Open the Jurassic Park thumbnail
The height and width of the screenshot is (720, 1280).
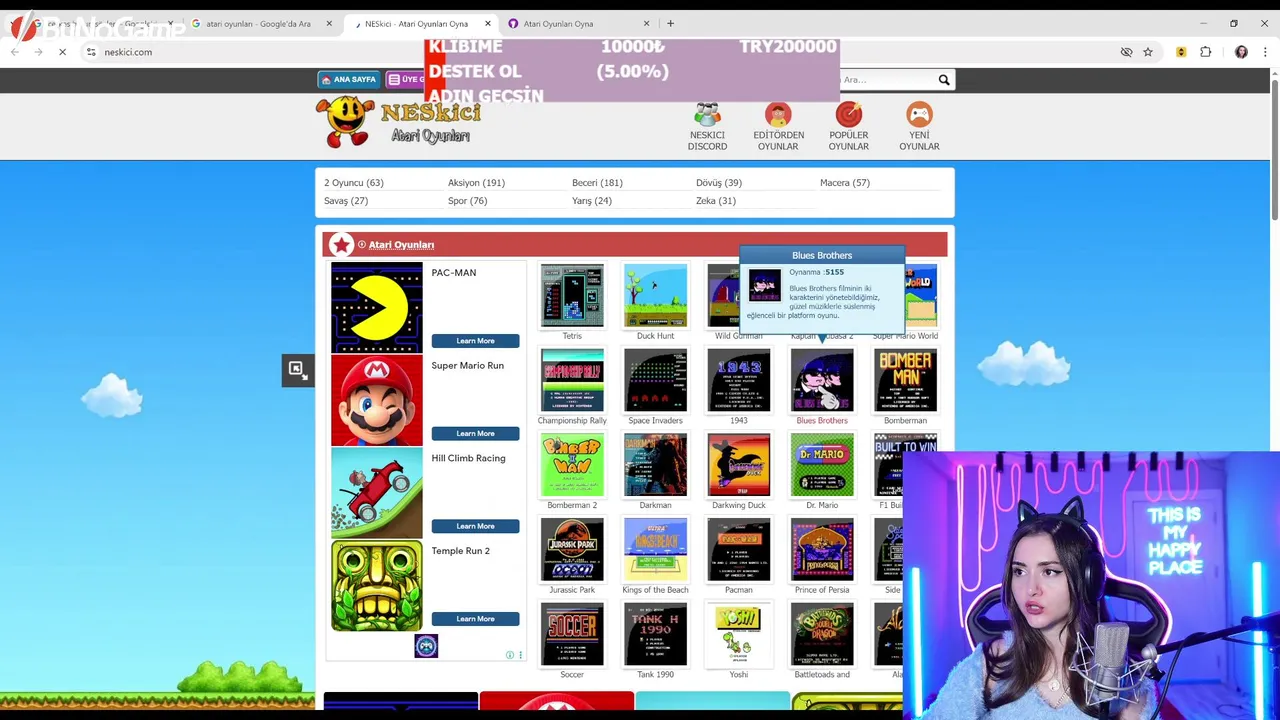point(572,550)
